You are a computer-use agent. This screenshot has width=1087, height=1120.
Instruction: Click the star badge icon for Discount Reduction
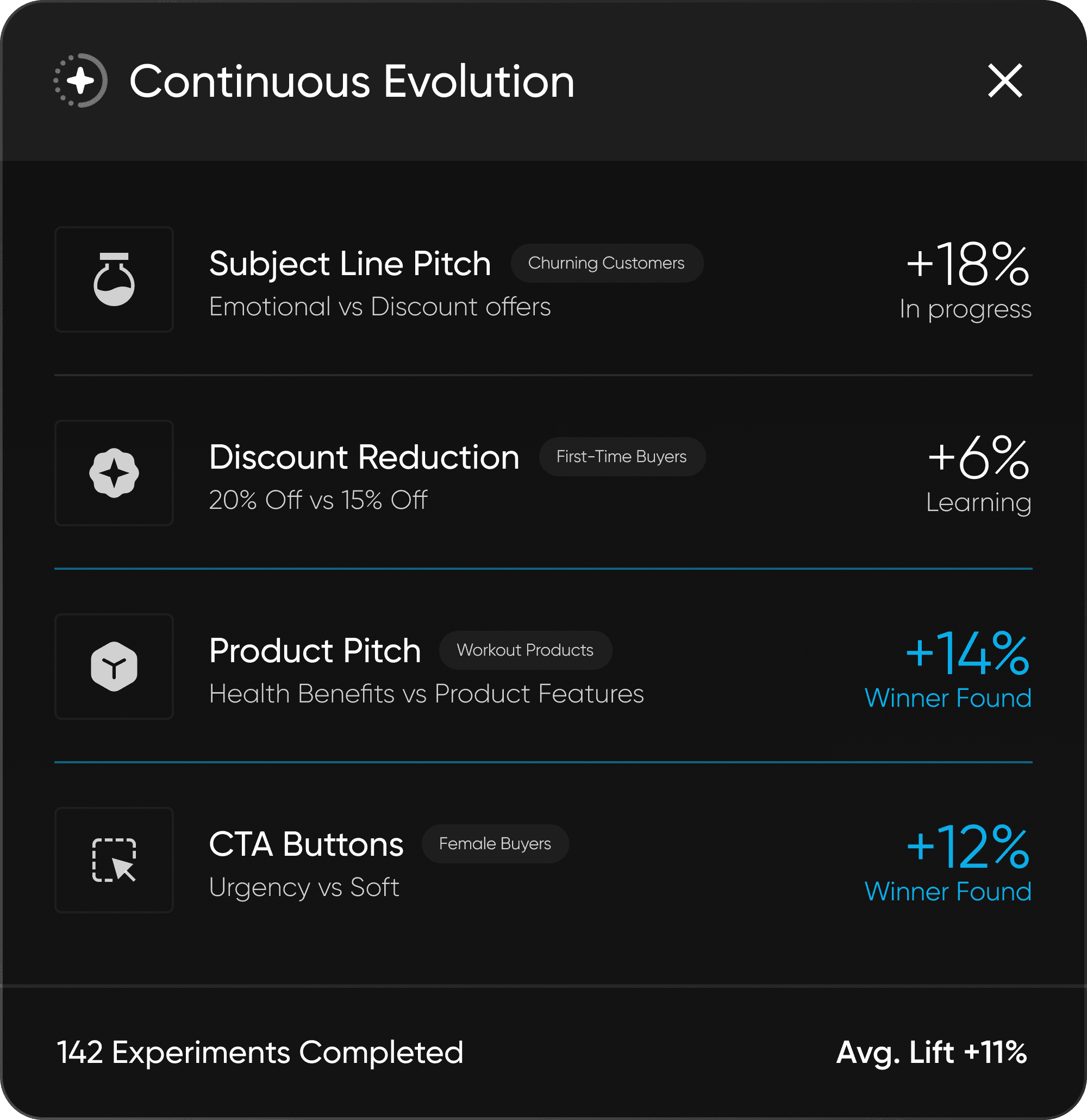coord(114,473)
